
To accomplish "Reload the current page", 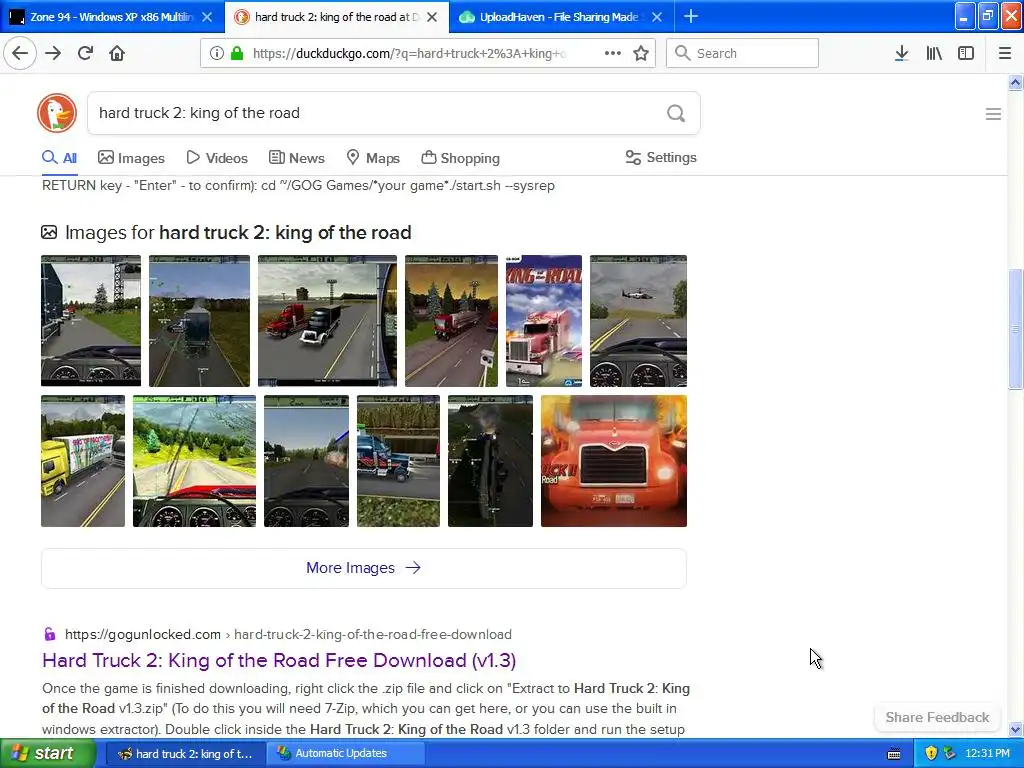I will [85, 53].
